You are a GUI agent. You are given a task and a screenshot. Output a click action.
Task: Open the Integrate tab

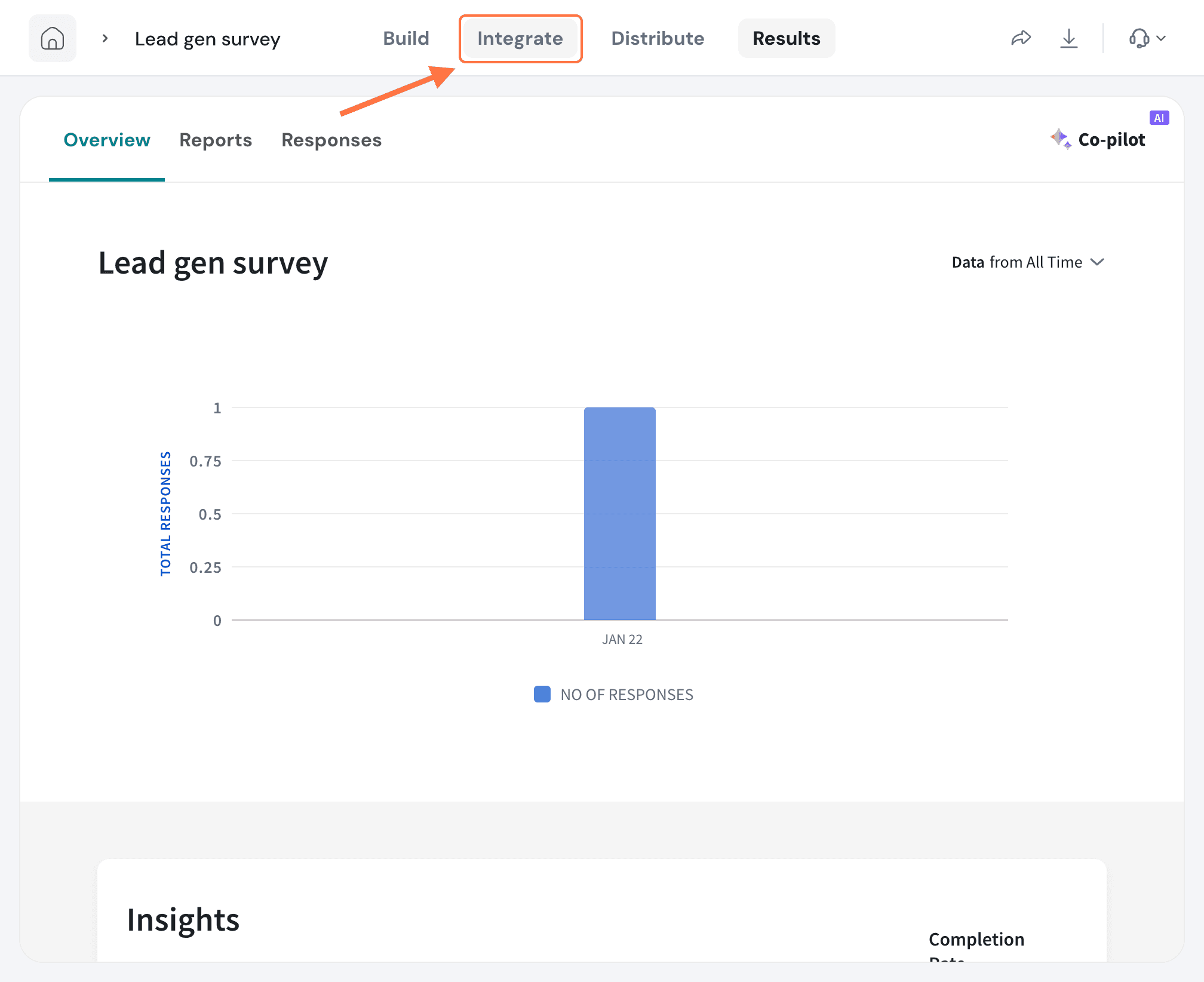520,39
